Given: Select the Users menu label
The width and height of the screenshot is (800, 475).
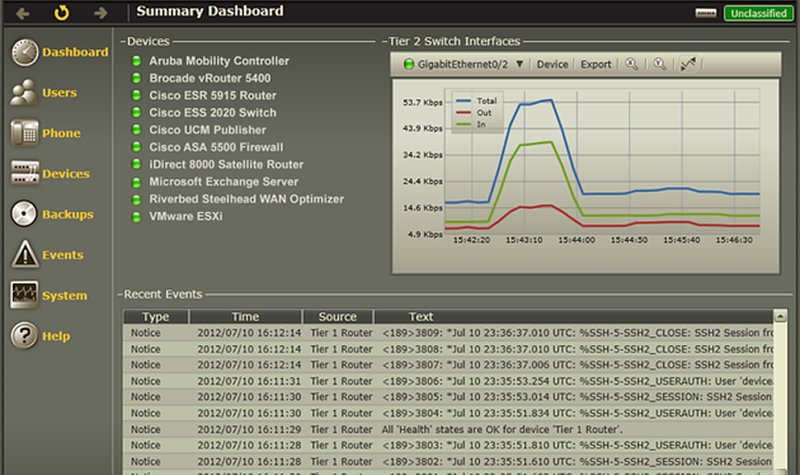Looking at the screenshot, I should click(60, 93).
